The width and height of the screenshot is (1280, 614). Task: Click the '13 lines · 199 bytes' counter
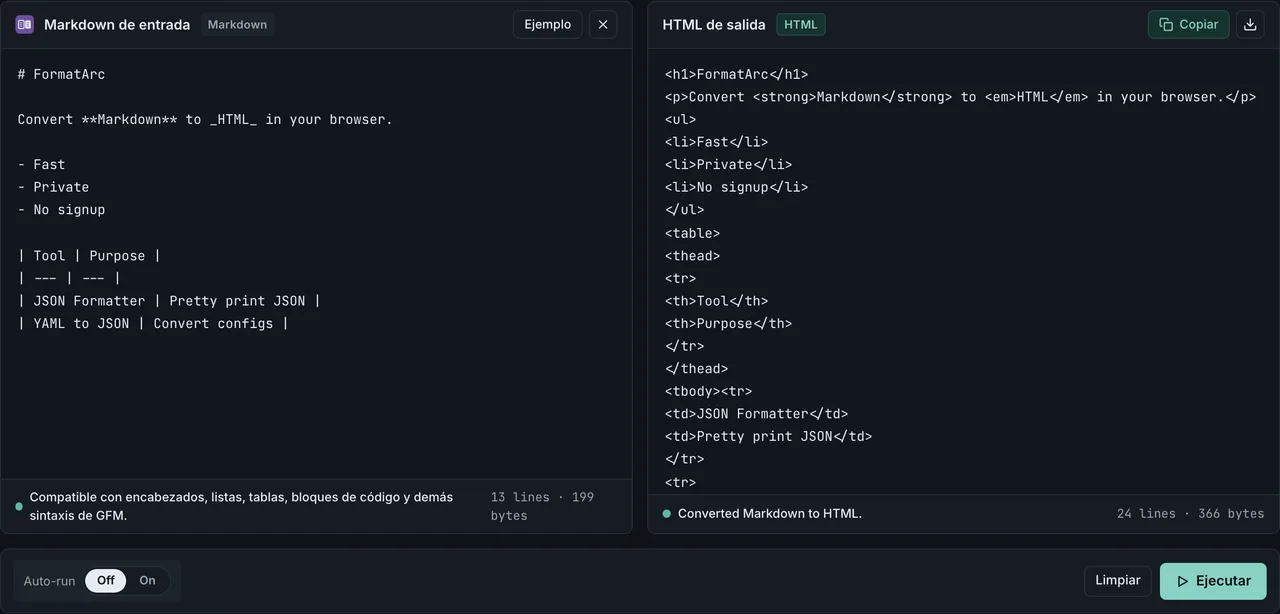click(543, 506)
